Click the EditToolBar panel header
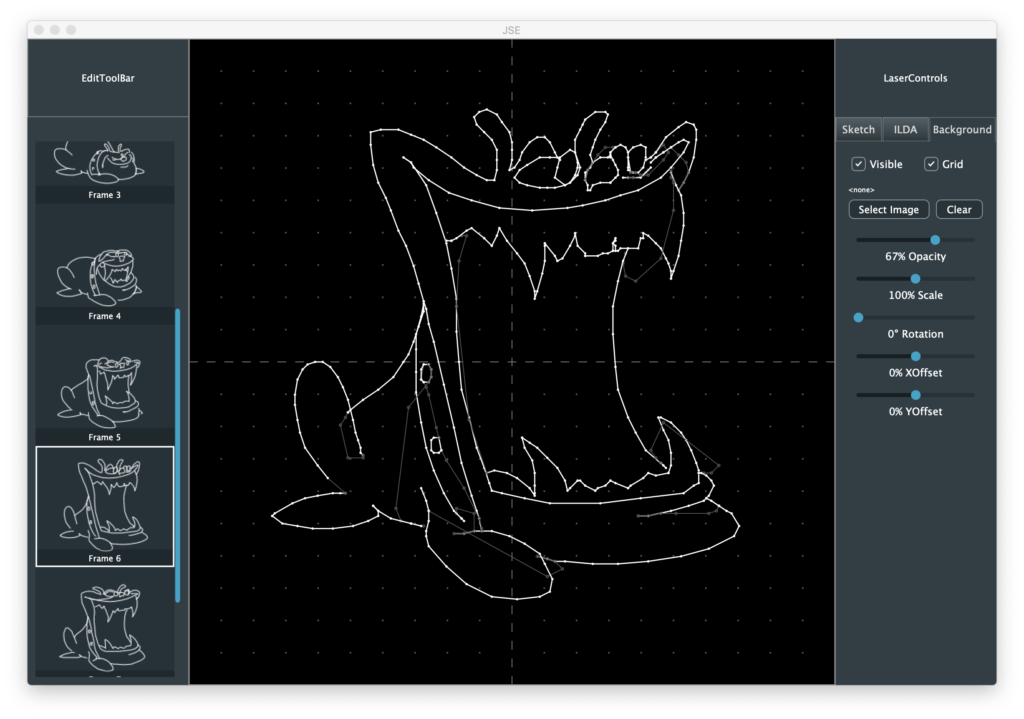Screen dimensions: 1024x719 pos(108,78)
